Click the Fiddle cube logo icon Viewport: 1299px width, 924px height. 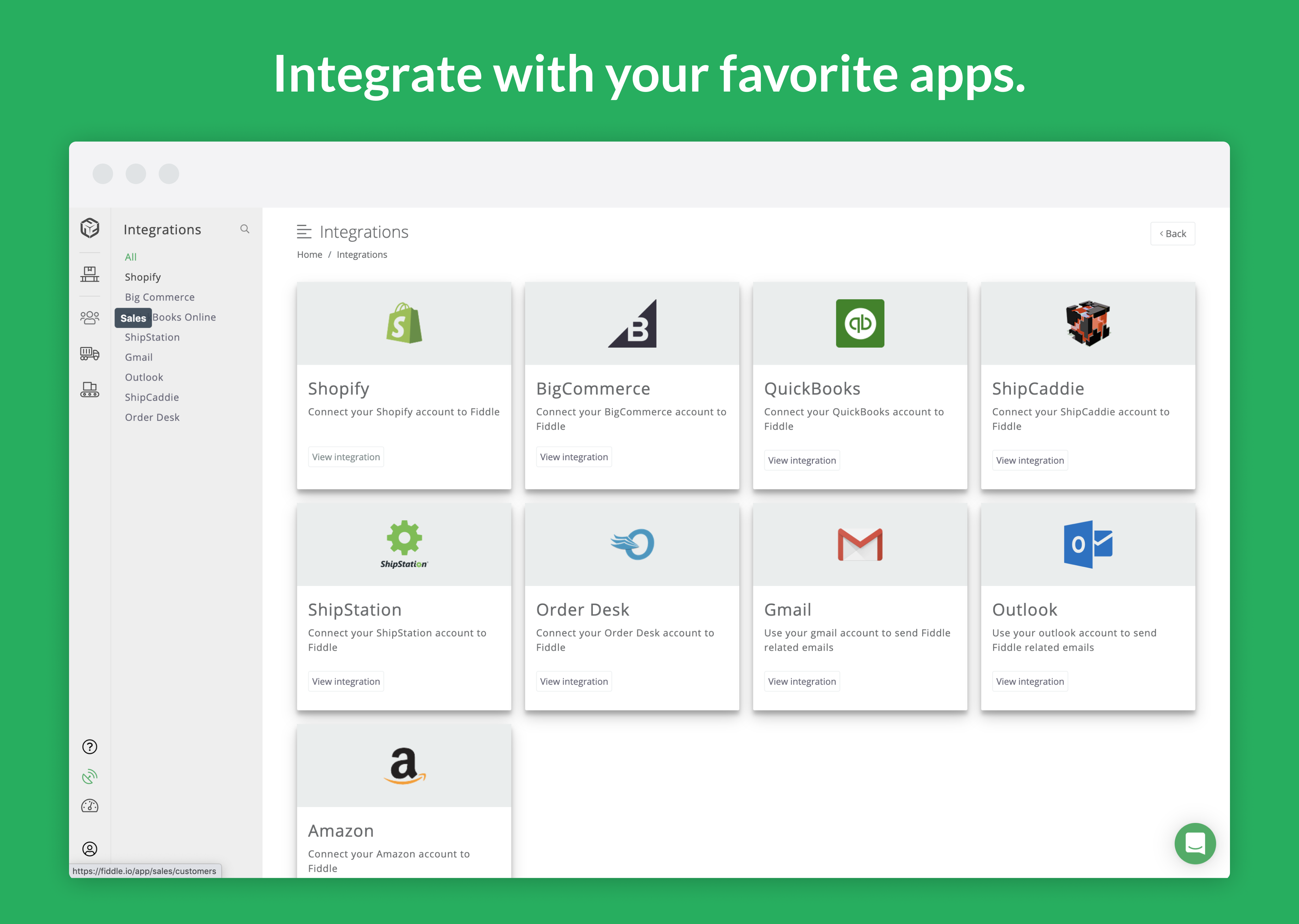(89, 228)
